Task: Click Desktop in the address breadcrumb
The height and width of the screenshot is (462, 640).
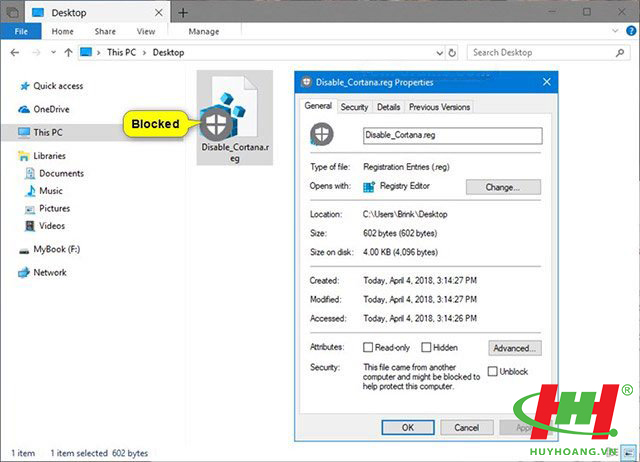Action: [168, 53]
